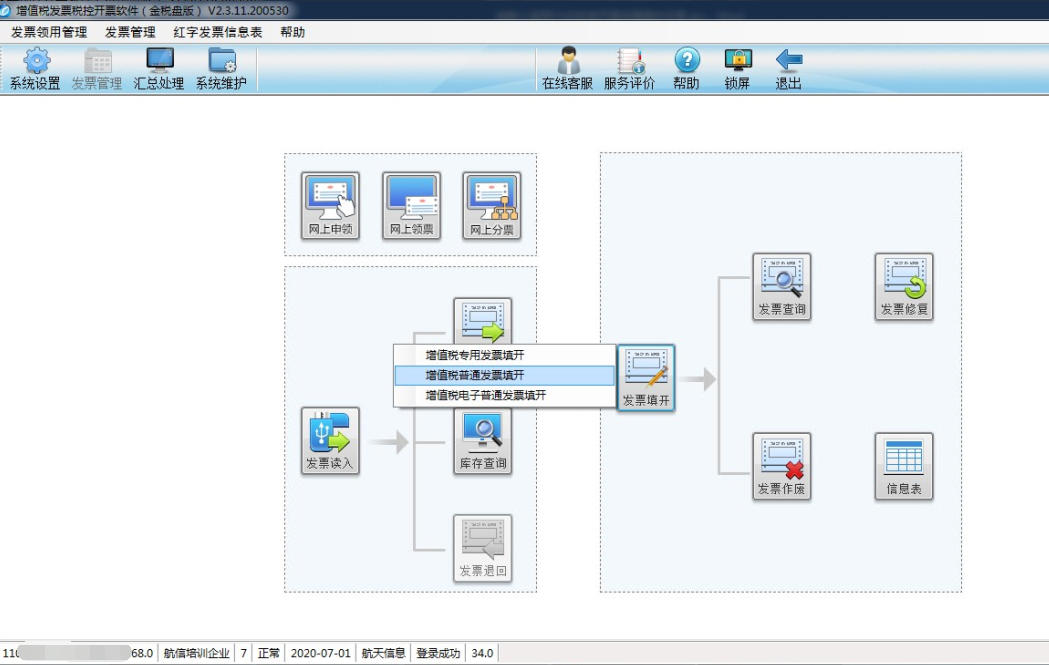This screenshot has height=665, width=1049.
Task: Click the green-arrow invoice tile above popup menu
Action: pos(482,321)
